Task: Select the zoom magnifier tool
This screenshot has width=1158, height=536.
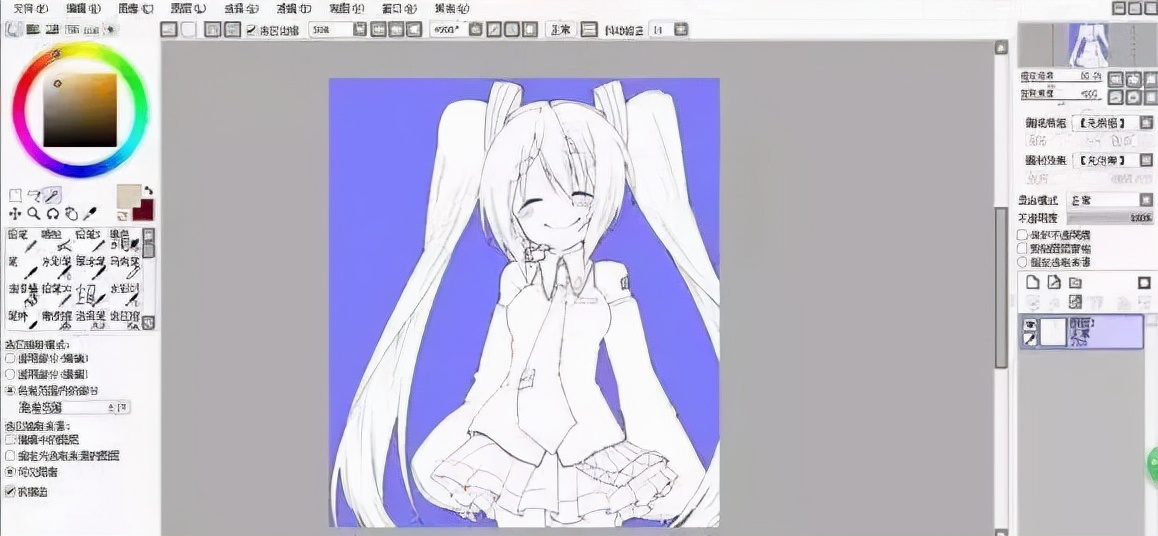Action: click(33, 214)
